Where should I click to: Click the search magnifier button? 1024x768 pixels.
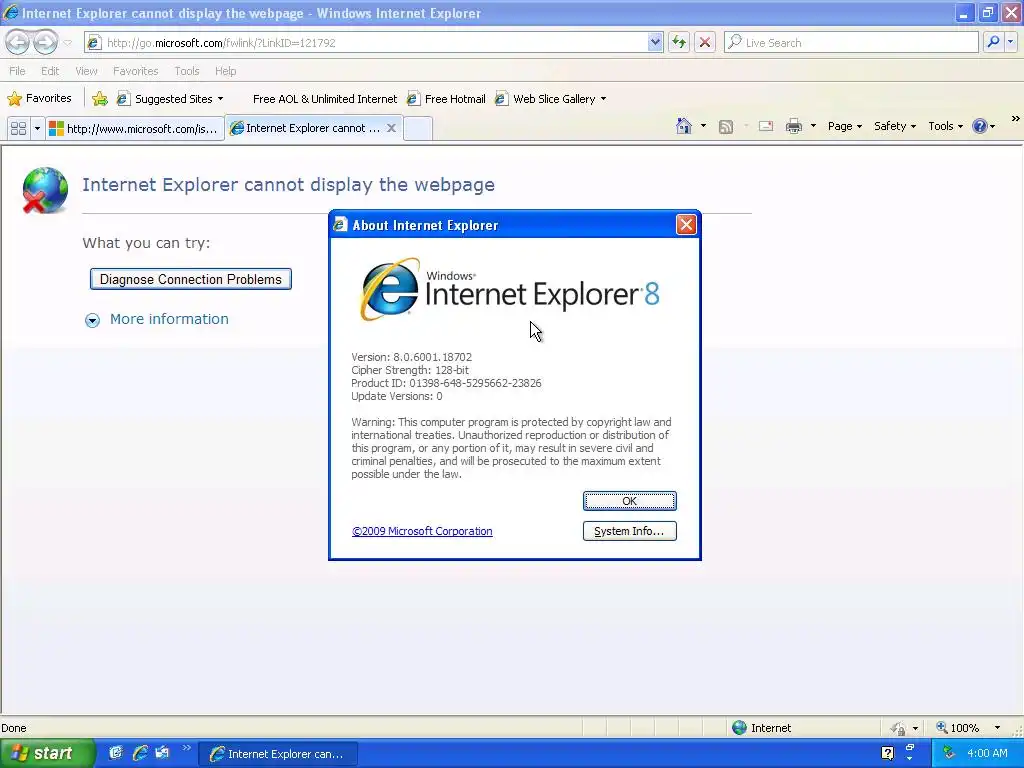[993, 42]
